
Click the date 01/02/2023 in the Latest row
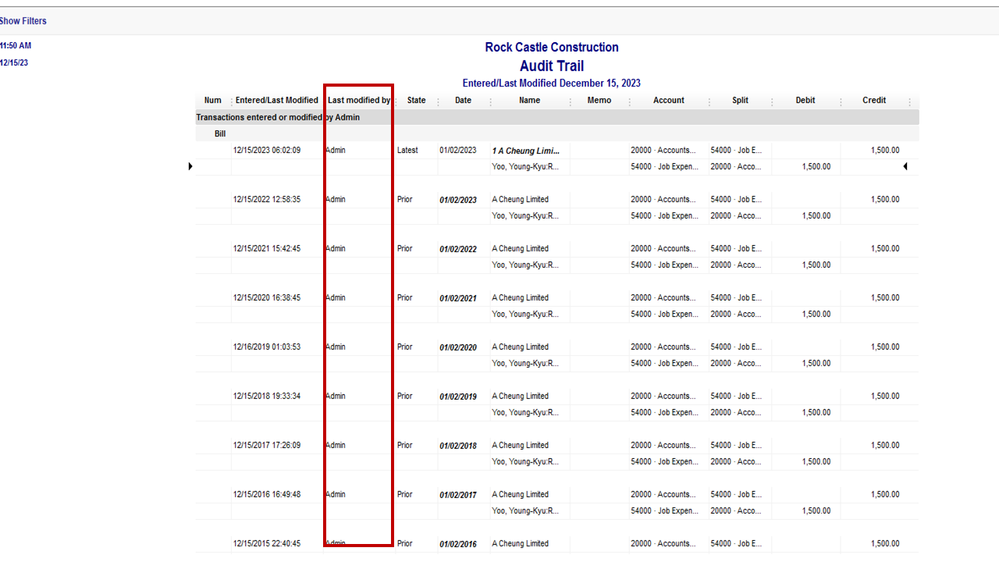(457, 150)
